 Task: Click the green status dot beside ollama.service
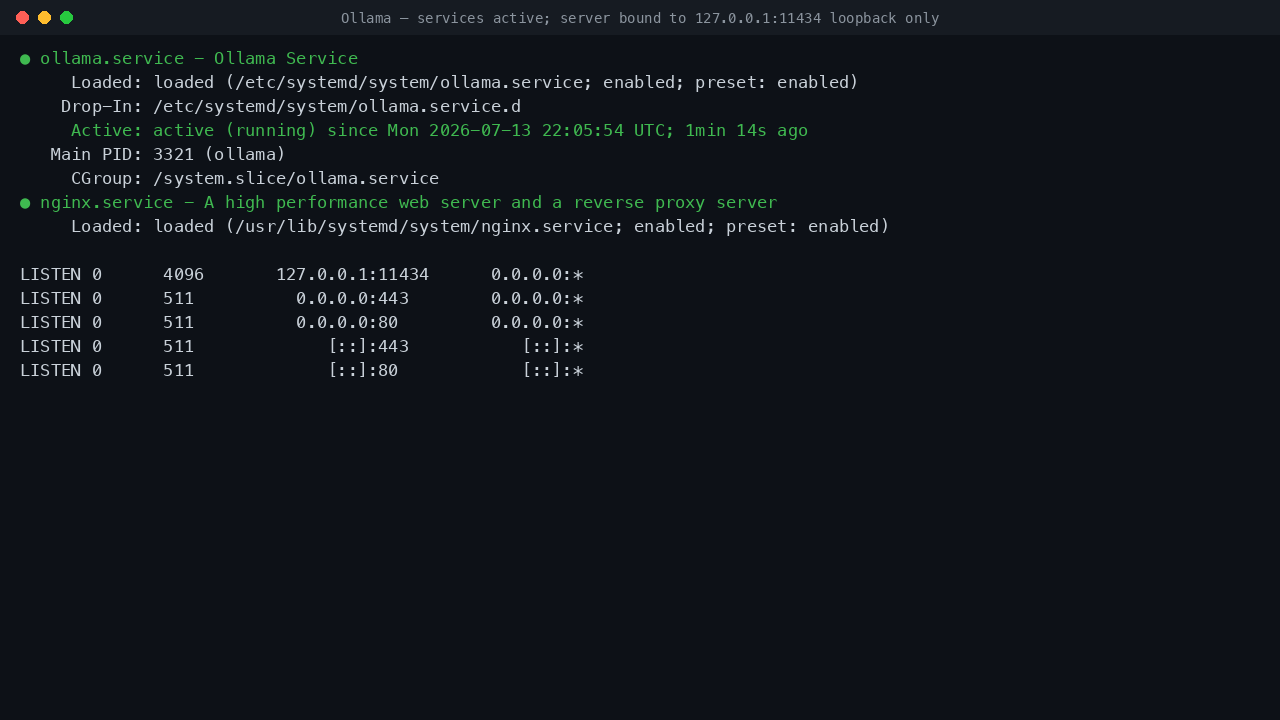click(25, 59)
